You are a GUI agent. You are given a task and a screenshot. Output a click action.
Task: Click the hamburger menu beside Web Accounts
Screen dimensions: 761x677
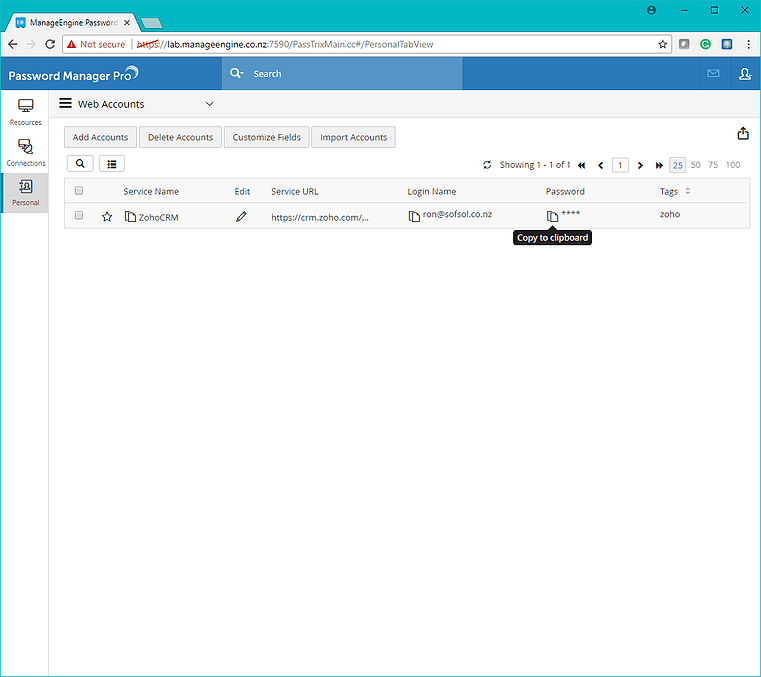click(x=65, y=103)
